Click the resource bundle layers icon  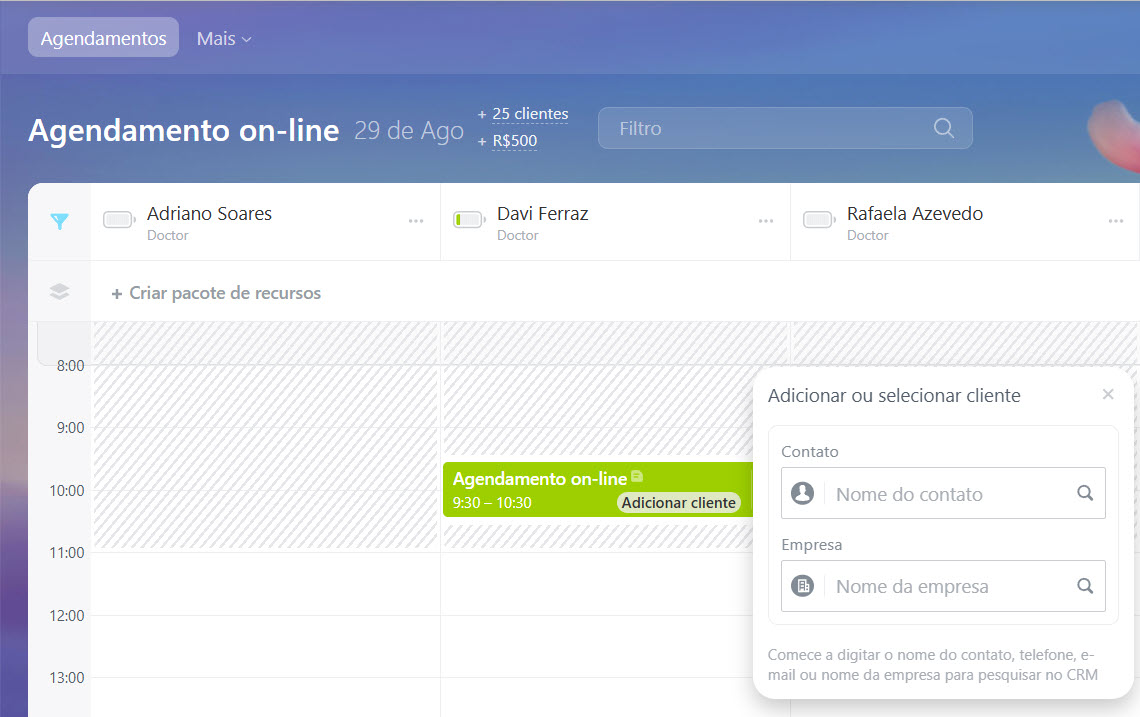point(59,292)
